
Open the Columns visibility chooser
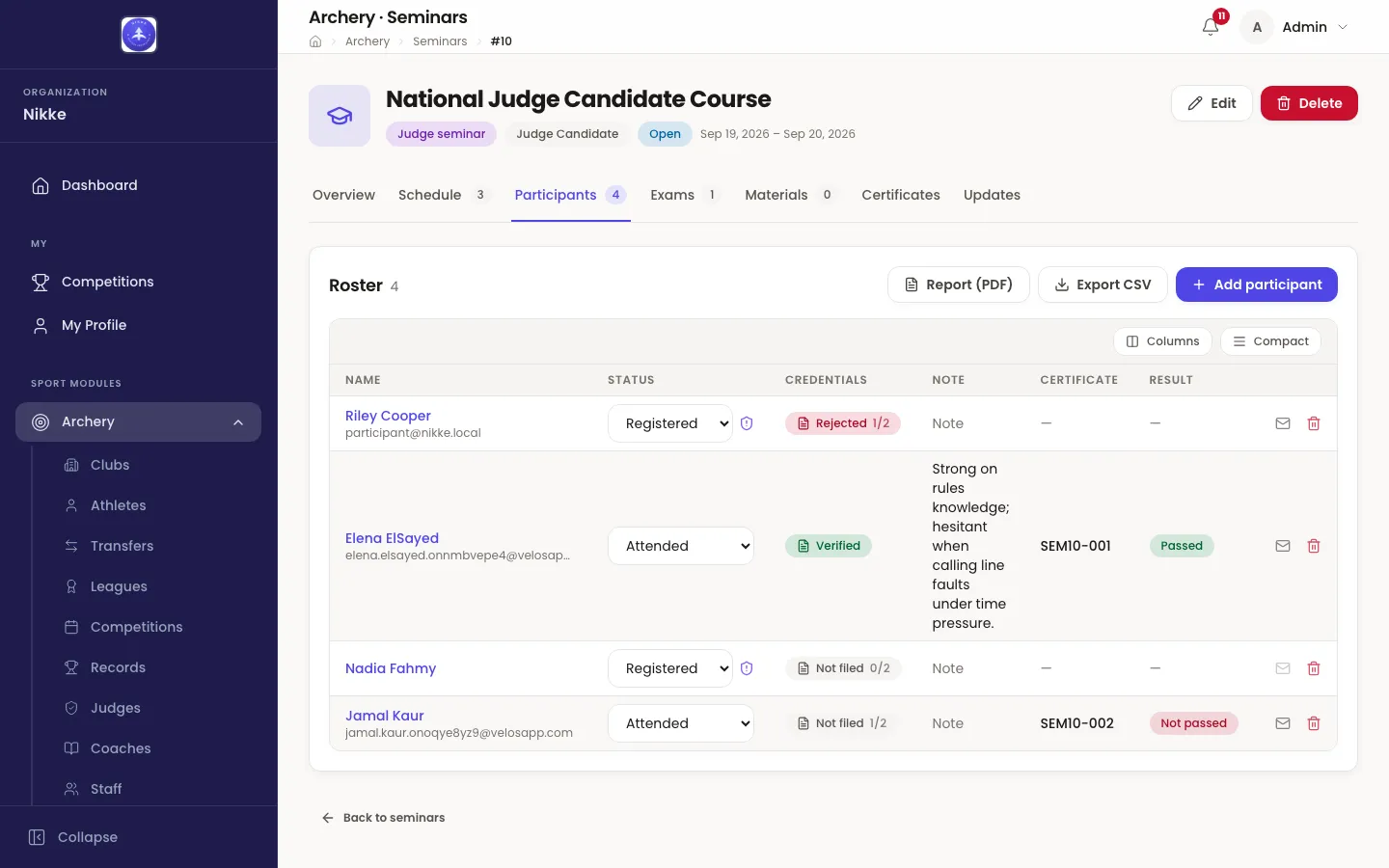pos(1162,341)
